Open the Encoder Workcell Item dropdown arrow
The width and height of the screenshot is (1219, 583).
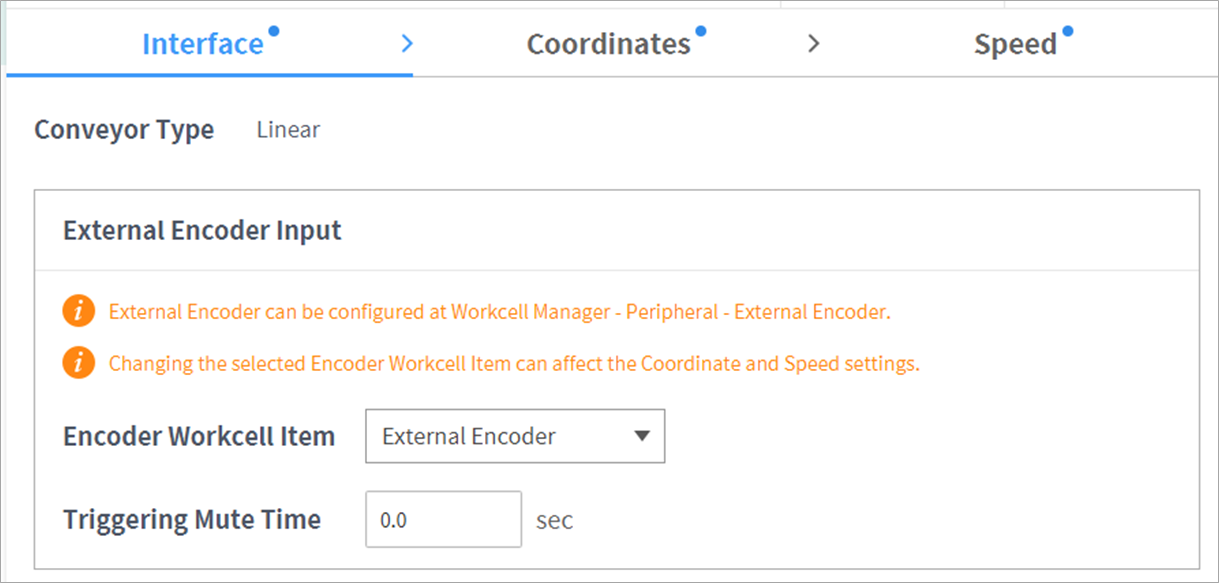[642, 436]
